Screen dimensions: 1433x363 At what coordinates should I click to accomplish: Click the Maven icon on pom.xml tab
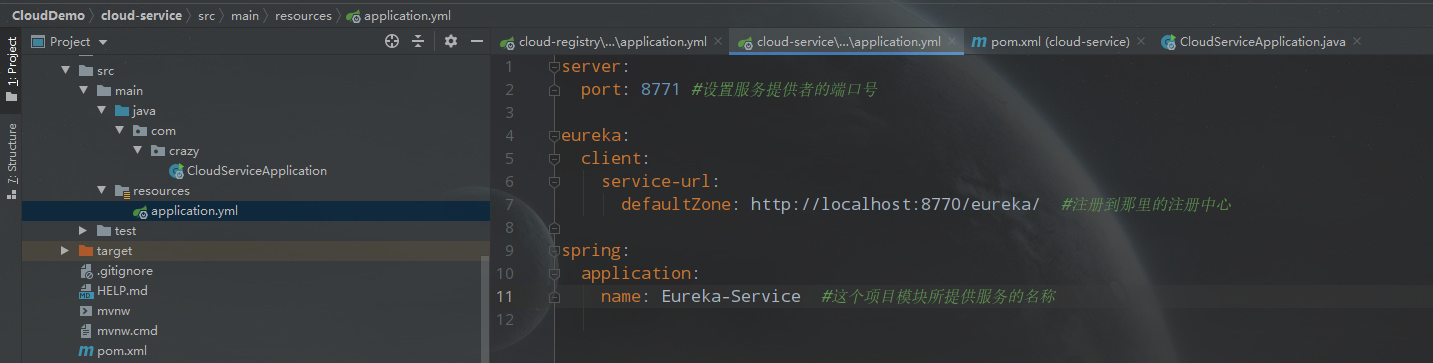(x=978, y=42)
